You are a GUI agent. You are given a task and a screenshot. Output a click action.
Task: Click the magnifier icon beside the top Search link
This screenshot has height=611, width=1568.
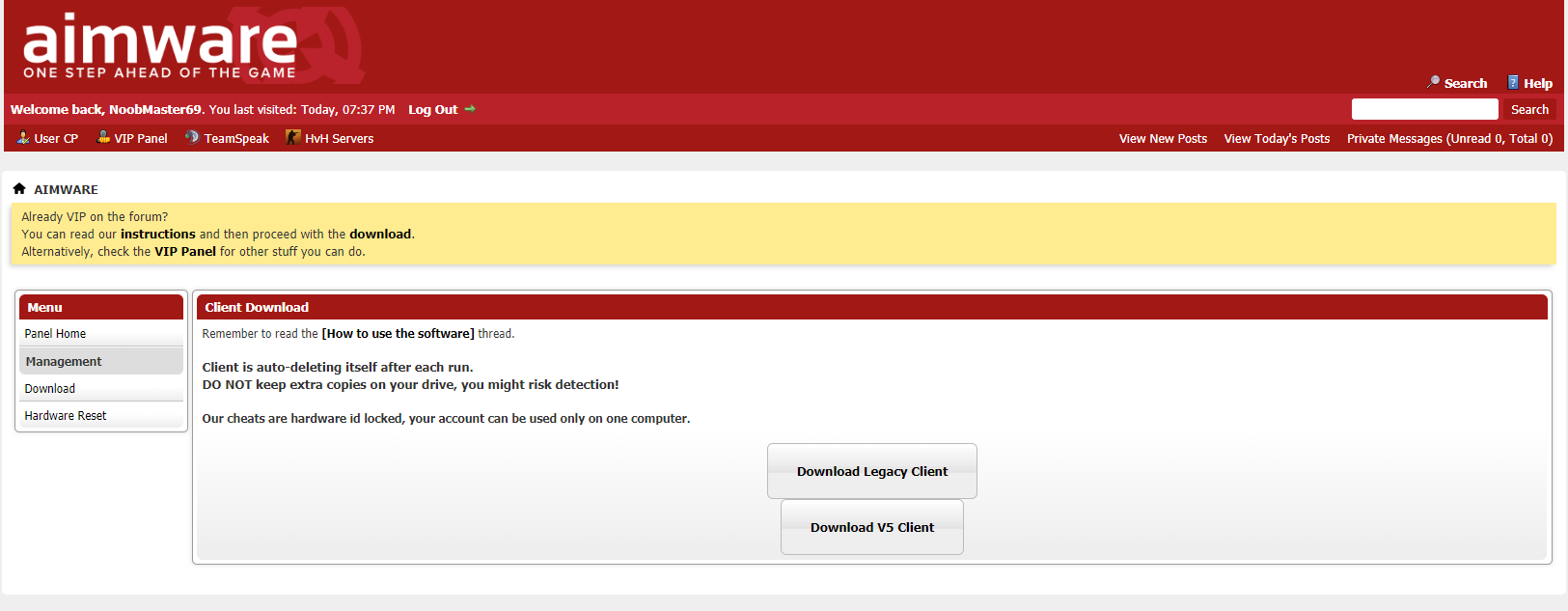click(1433, 82)
